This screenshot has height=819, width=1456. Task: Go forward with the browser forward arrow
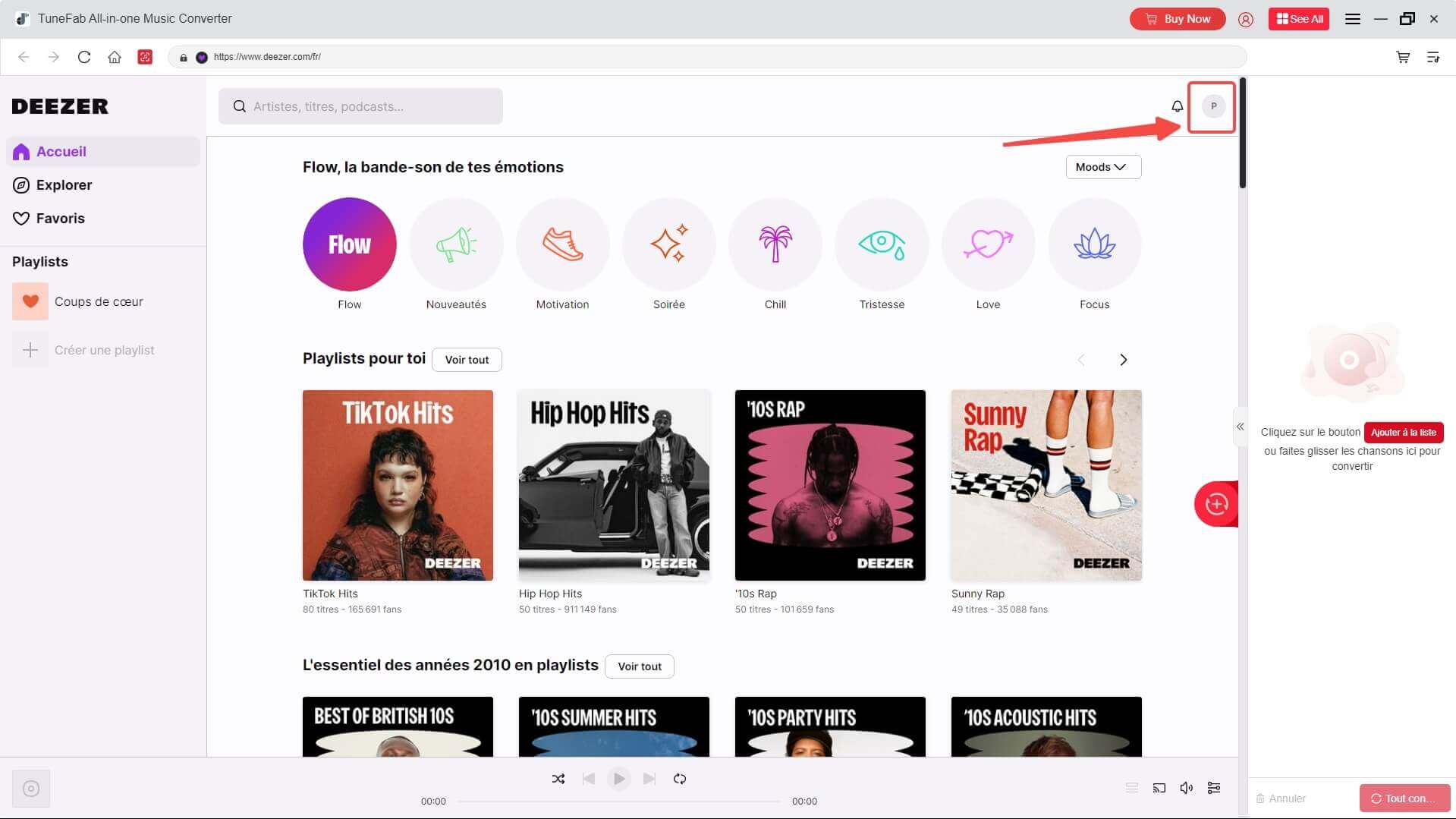53,57
